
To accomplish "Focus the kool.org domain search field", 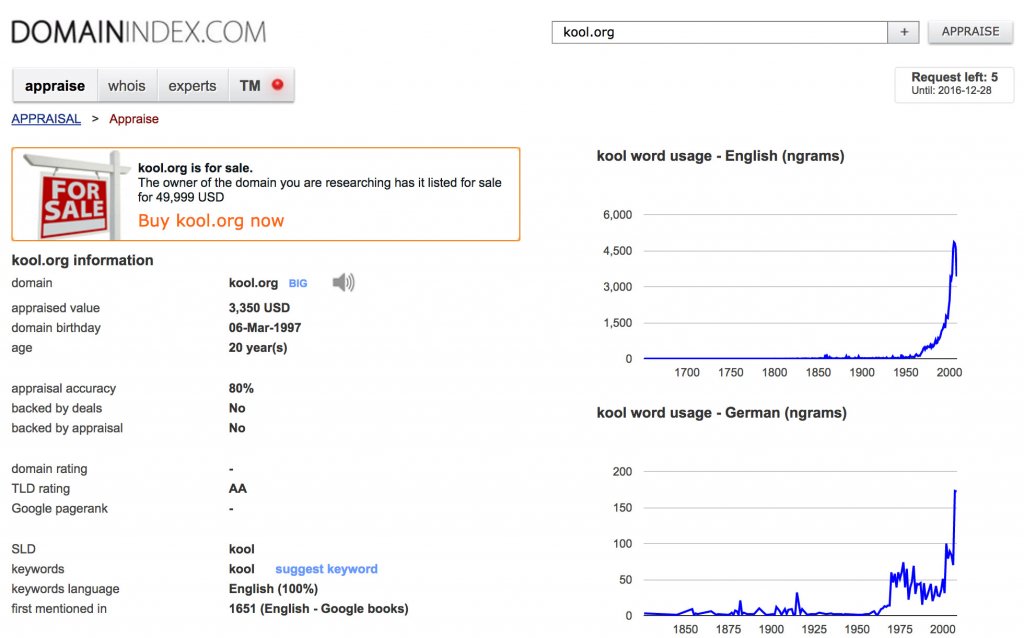I will [720, 32].
